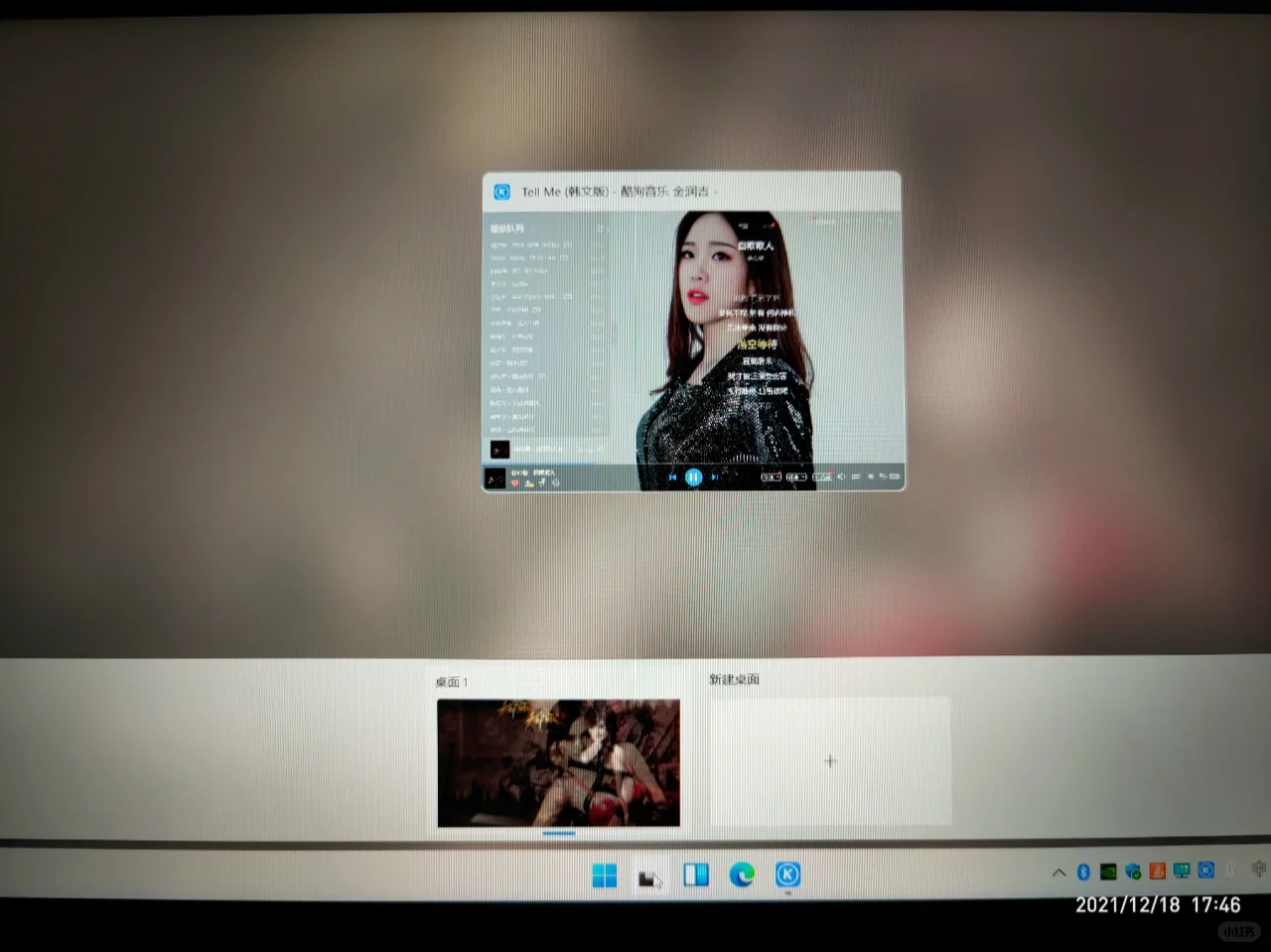This screenshot has height=952, width=1271.
Task: Toggle the desktop lyrics display in KuGou
Action: point(822,476)
